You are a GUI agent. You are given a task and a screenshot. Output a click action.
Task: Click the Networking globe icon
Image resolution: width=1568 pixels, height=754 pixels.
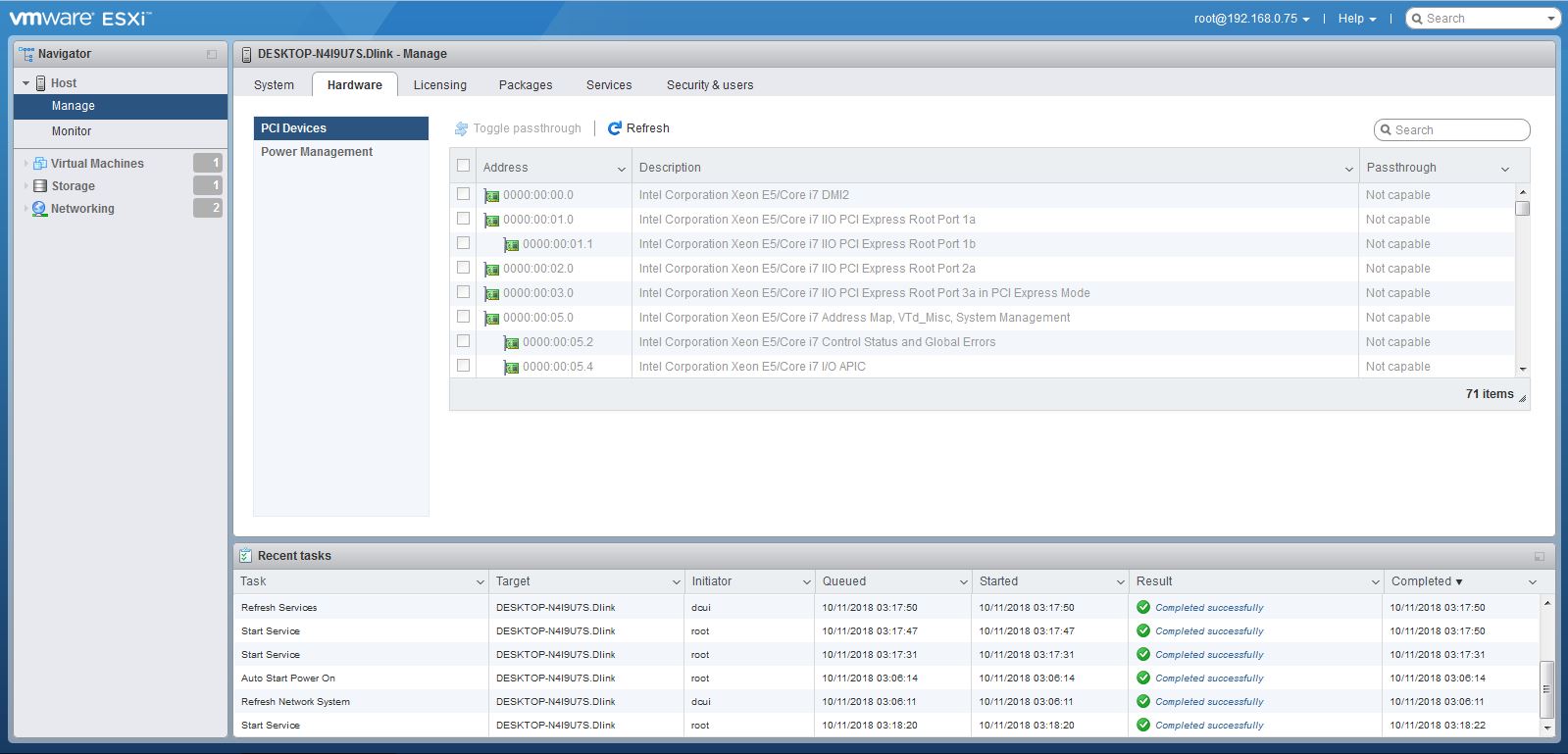40,209
